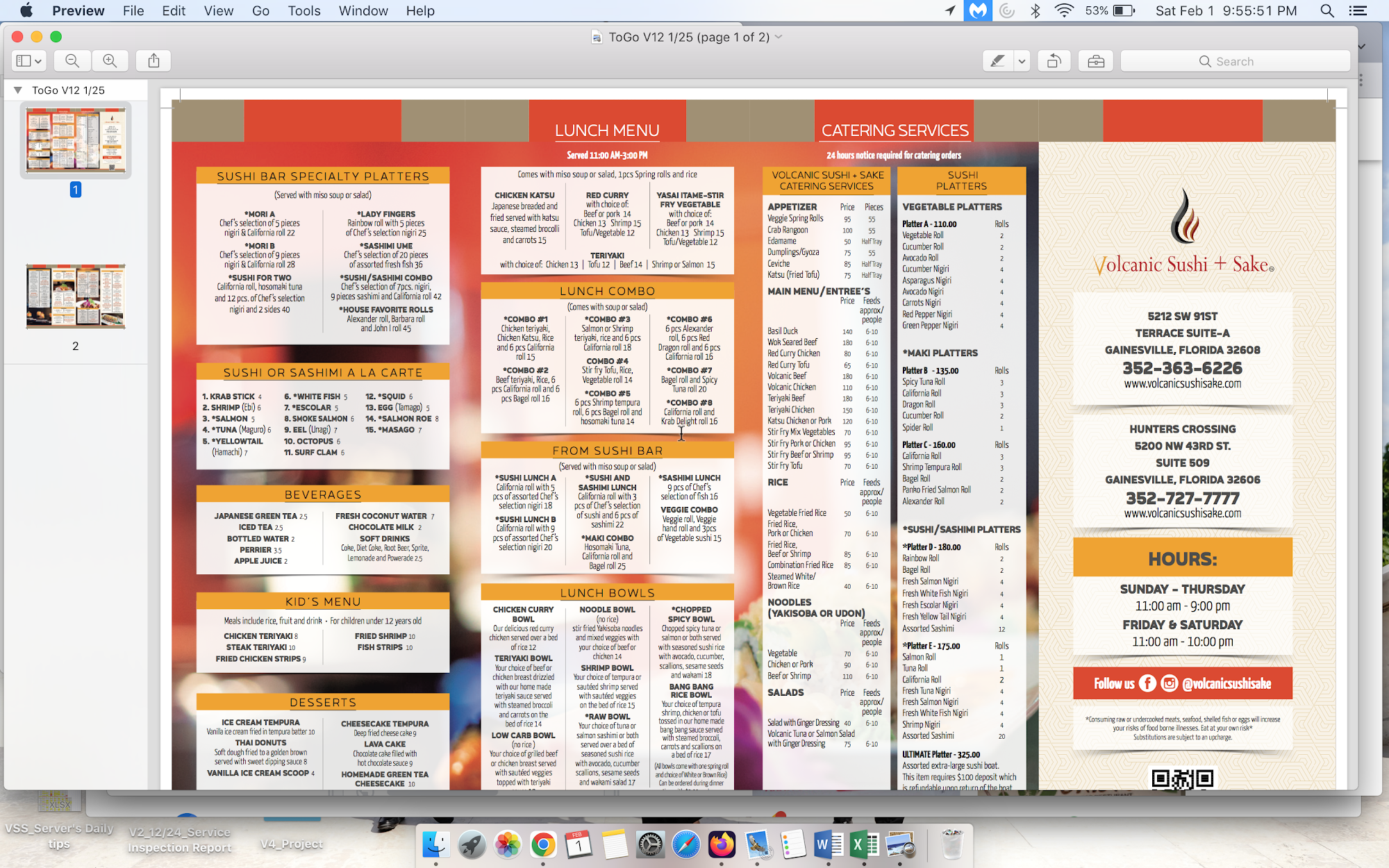The height and width of the screenshot is (868, 1389).
Task: Expand the document title dropdown chevron
Action: (x=779, y=37)
